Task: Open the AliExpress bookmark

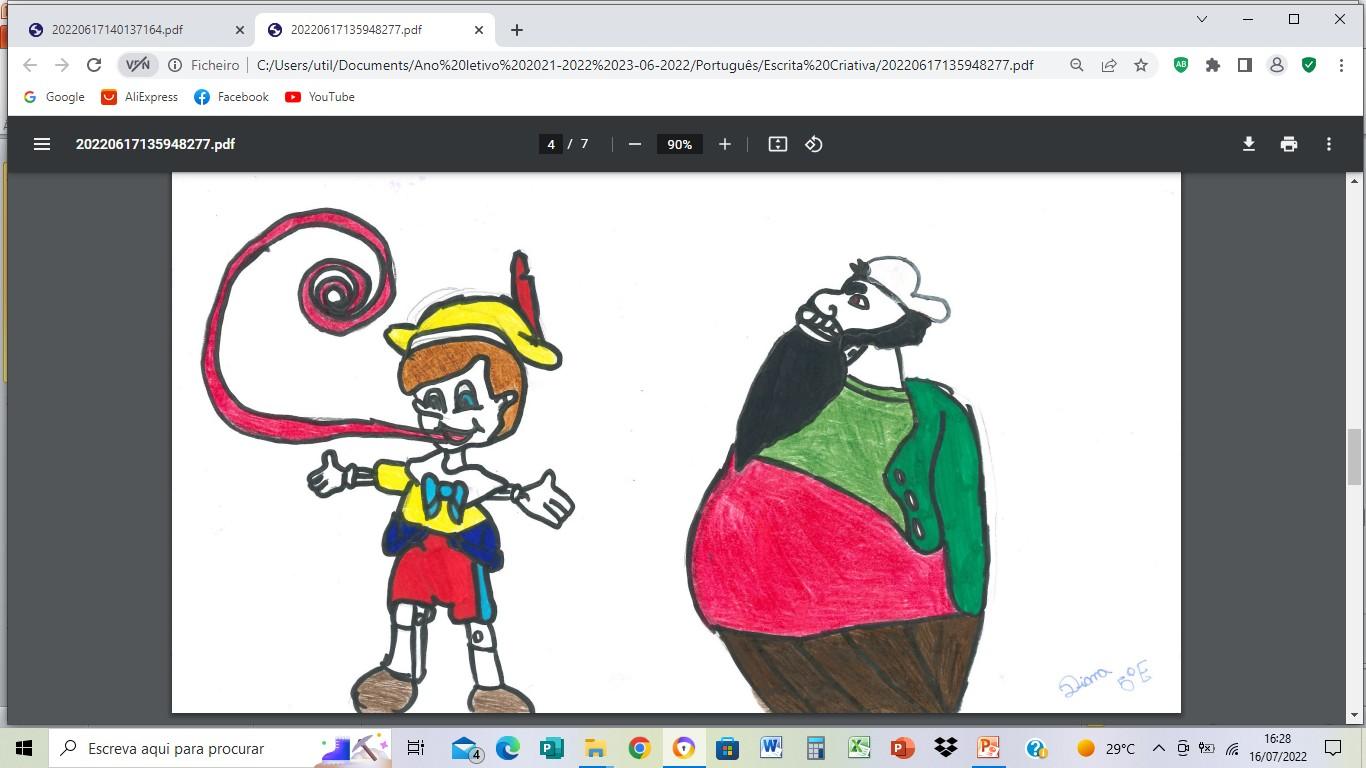Action: click(x=139, y=97)
